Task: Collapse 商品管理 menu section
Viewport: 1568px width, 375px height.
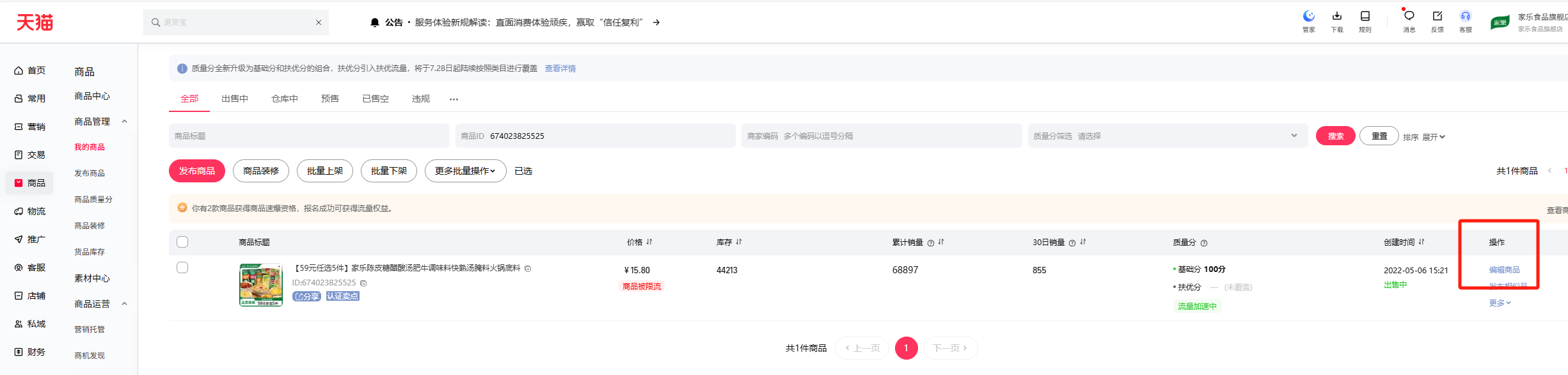Action: point(125,122)
